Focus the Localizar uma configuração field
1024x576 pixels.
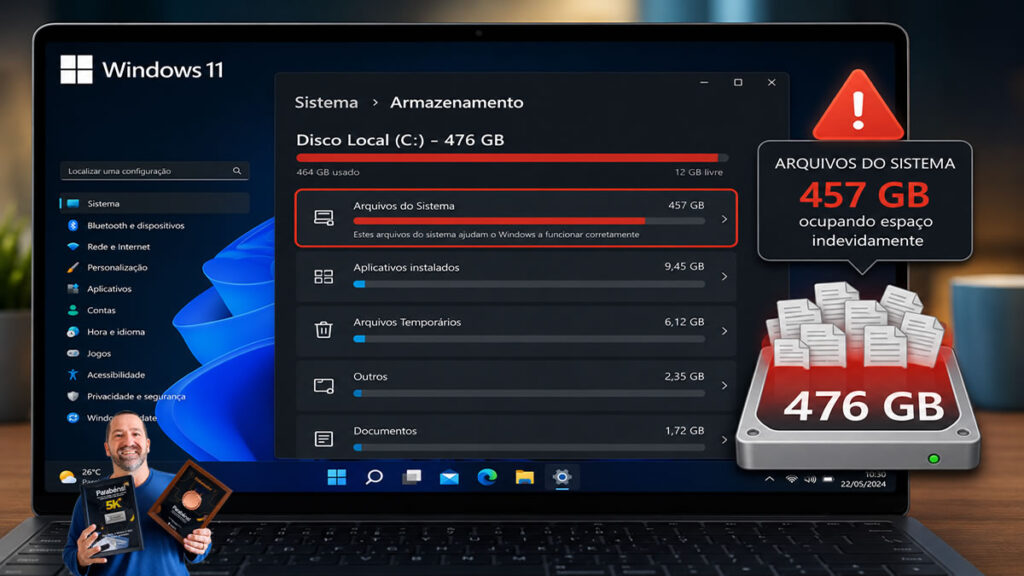(154, 170)
